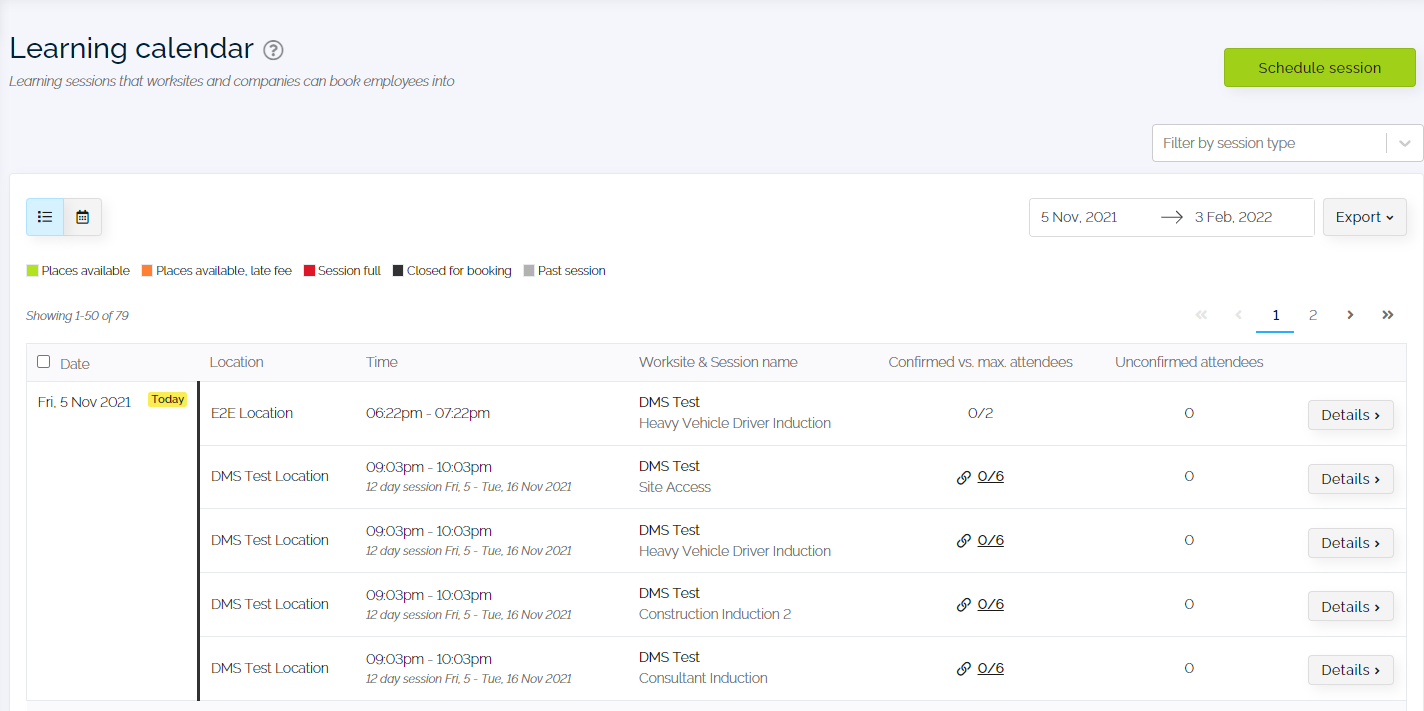The image size is (1424, 711).
Task: Select page 1 of results
Action: tap(1275, 315)
